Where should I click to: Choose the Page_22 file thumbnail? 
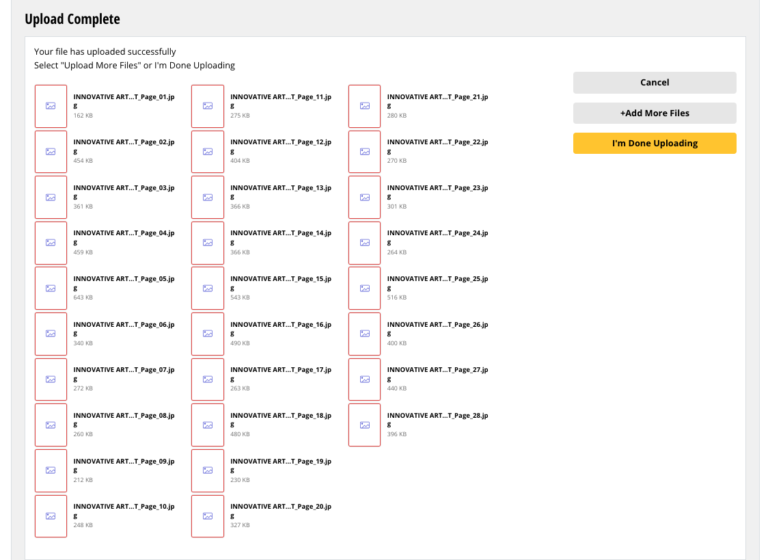click(x=365, y=152)
